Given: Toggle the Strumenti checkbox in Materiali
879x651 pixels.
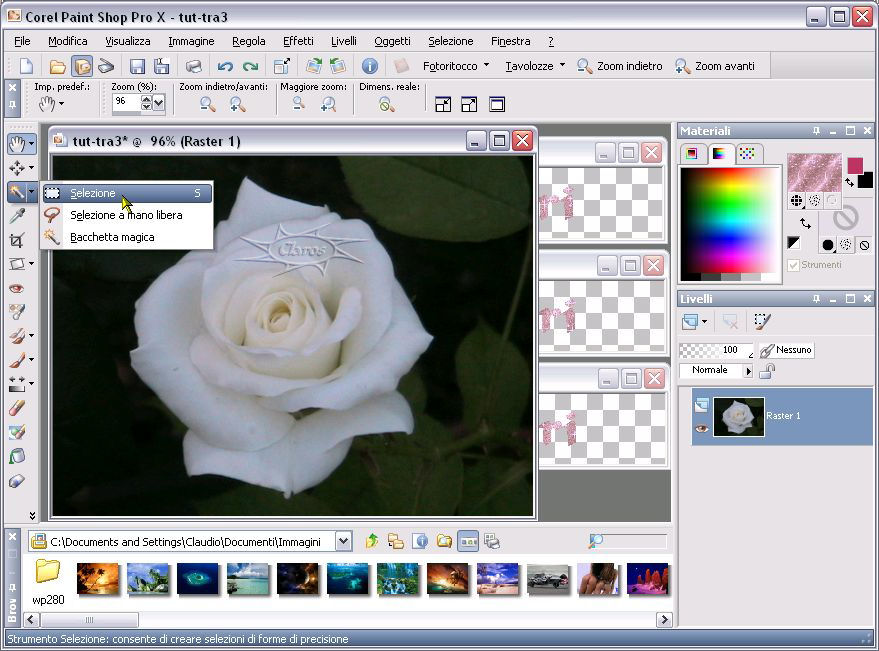Looking at the screenshot, I should pos(793,265).
